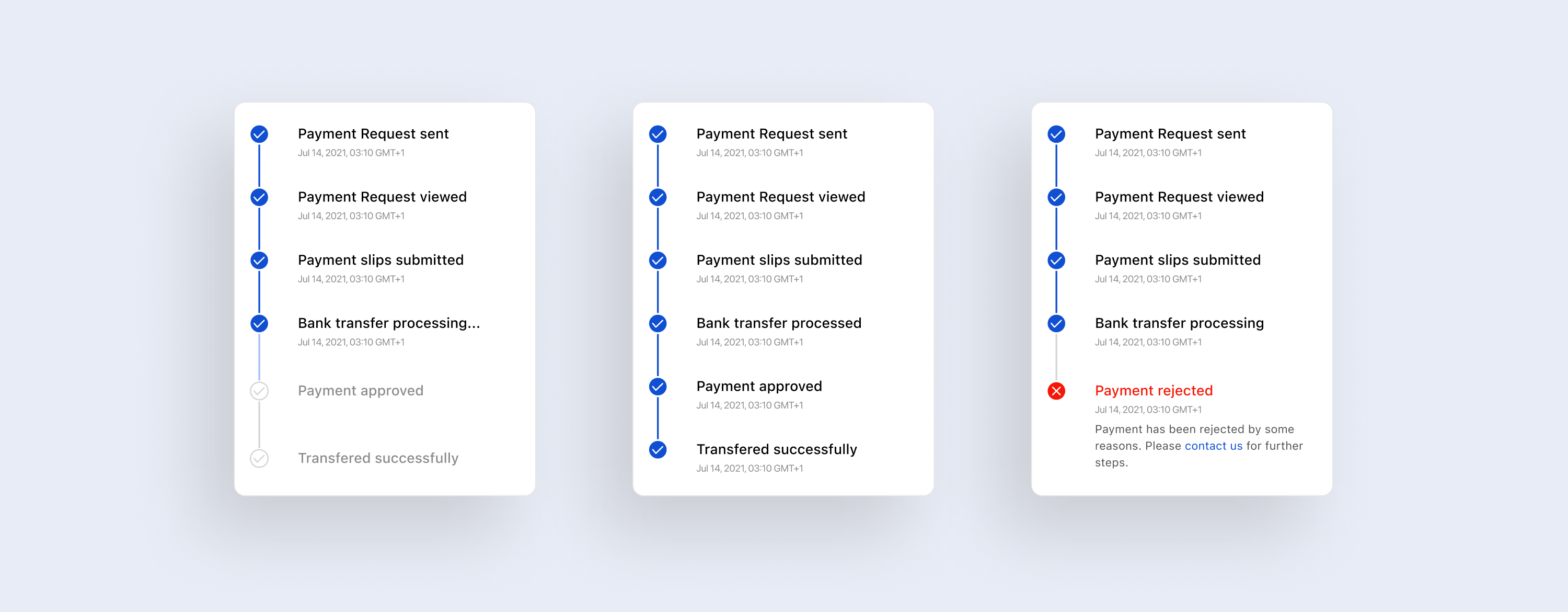Click grey checkmark next to Transfered successfully
Image resolution: width=1568 pixels, height=612 pixels.
tap(259, 459)
